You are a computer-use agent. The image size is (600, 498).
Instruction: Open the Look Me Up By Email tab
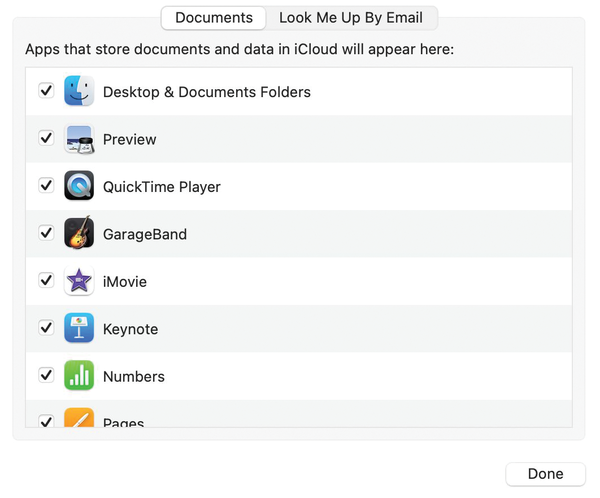tap(351, 18)
